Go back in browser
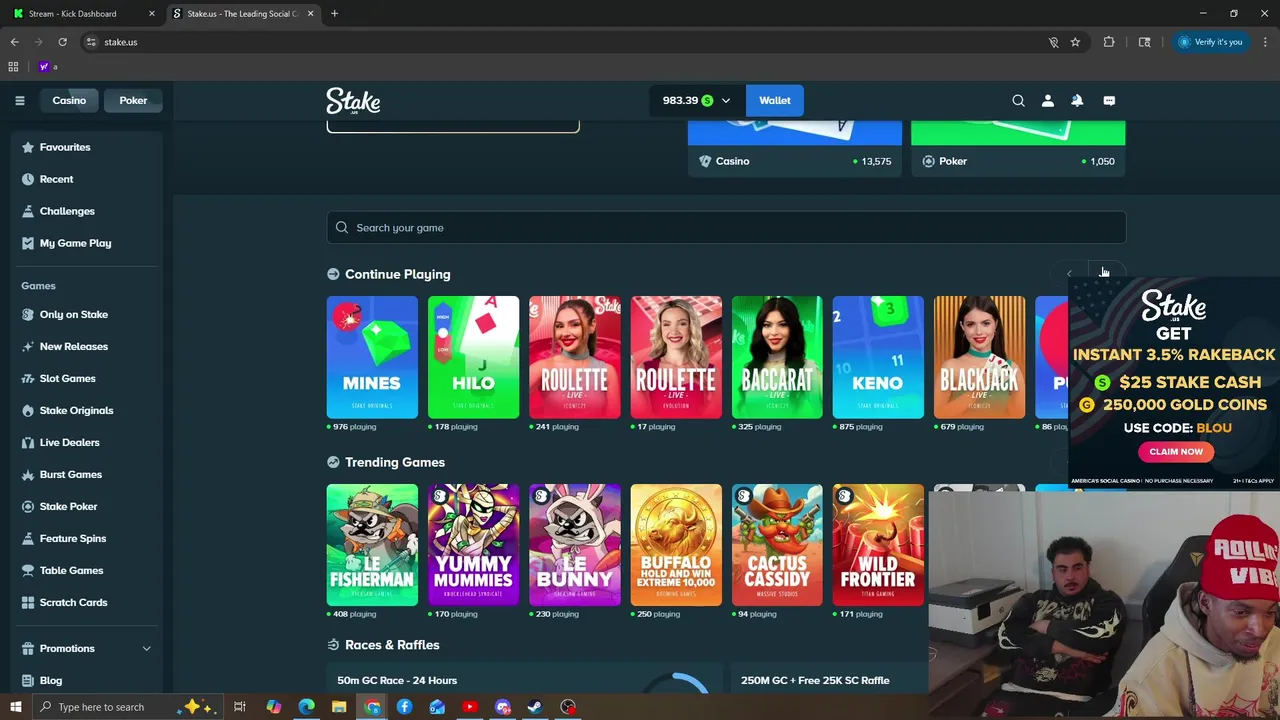This screenshot has height=720, width=1280. pos(14,42)
